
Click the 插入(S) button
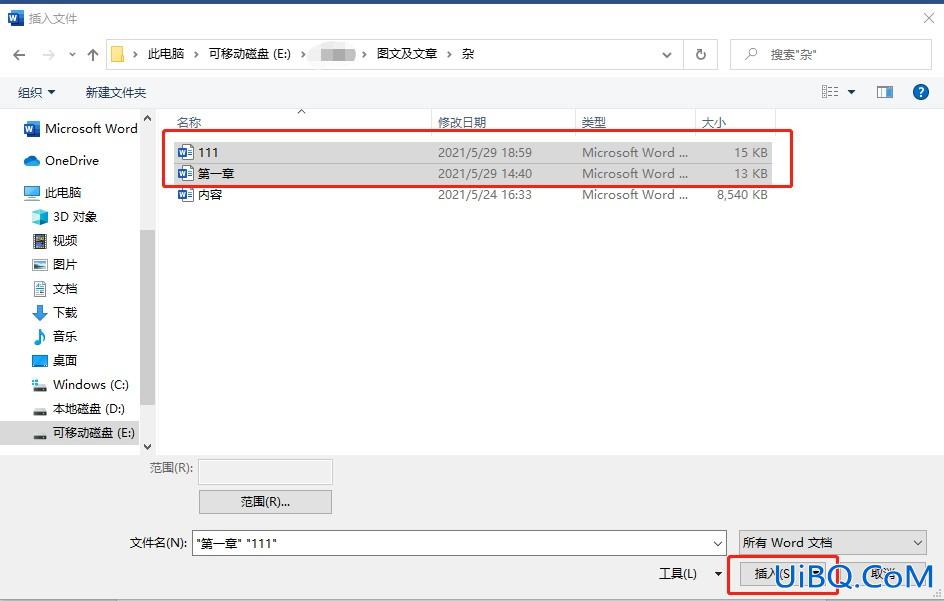[x=782, y=575]
